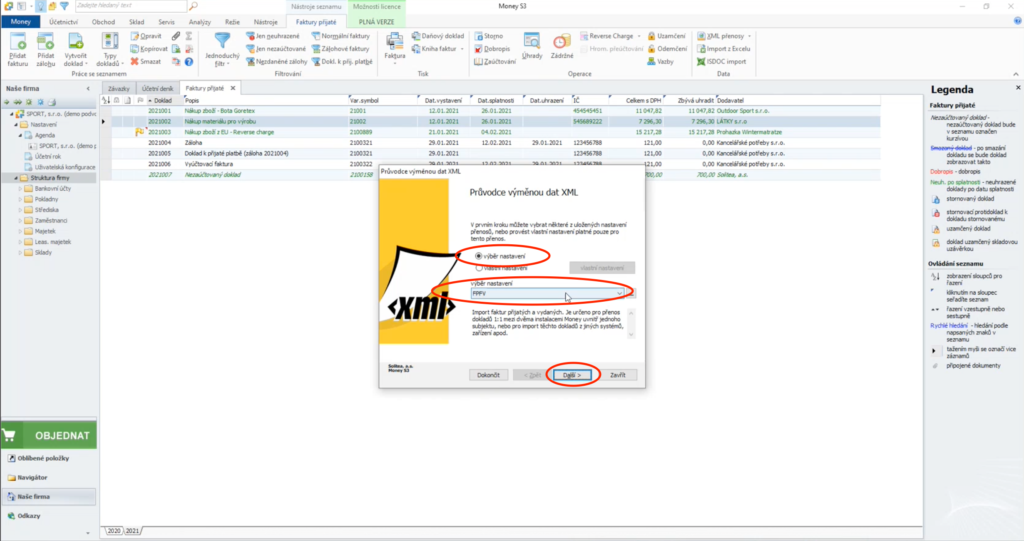Select the Účetní rok tree item
Viewport: 1024px width, 541px height.
coord(47,156)
